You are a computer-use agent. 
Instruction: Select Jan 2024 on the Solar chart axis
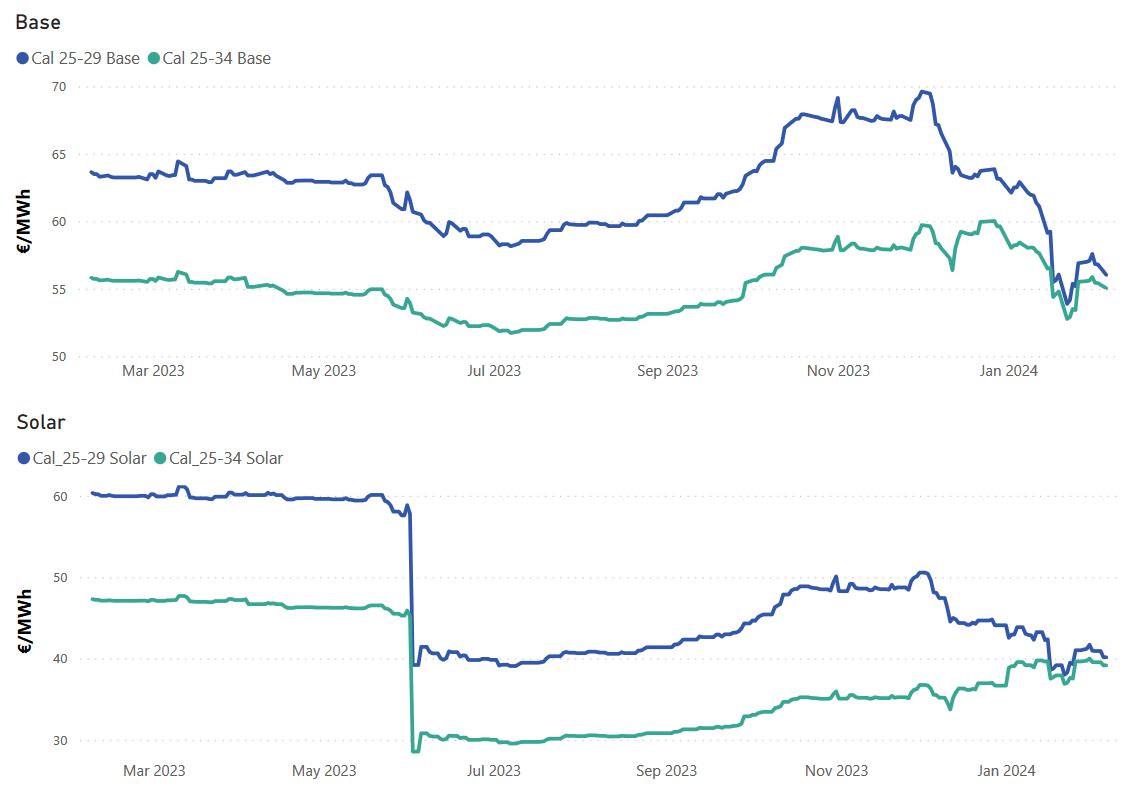pyautogui.click(x=1009, y=771)
